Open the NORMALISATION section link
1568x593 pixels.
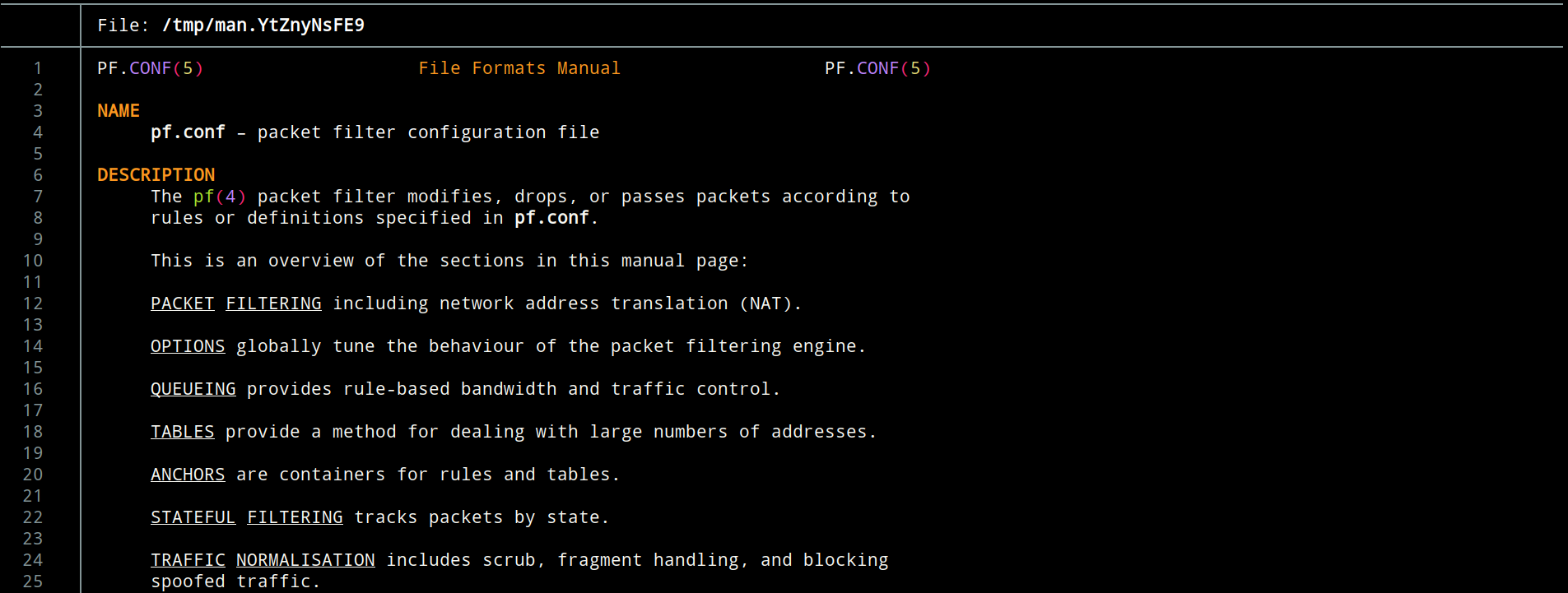(x=305, y=560)
